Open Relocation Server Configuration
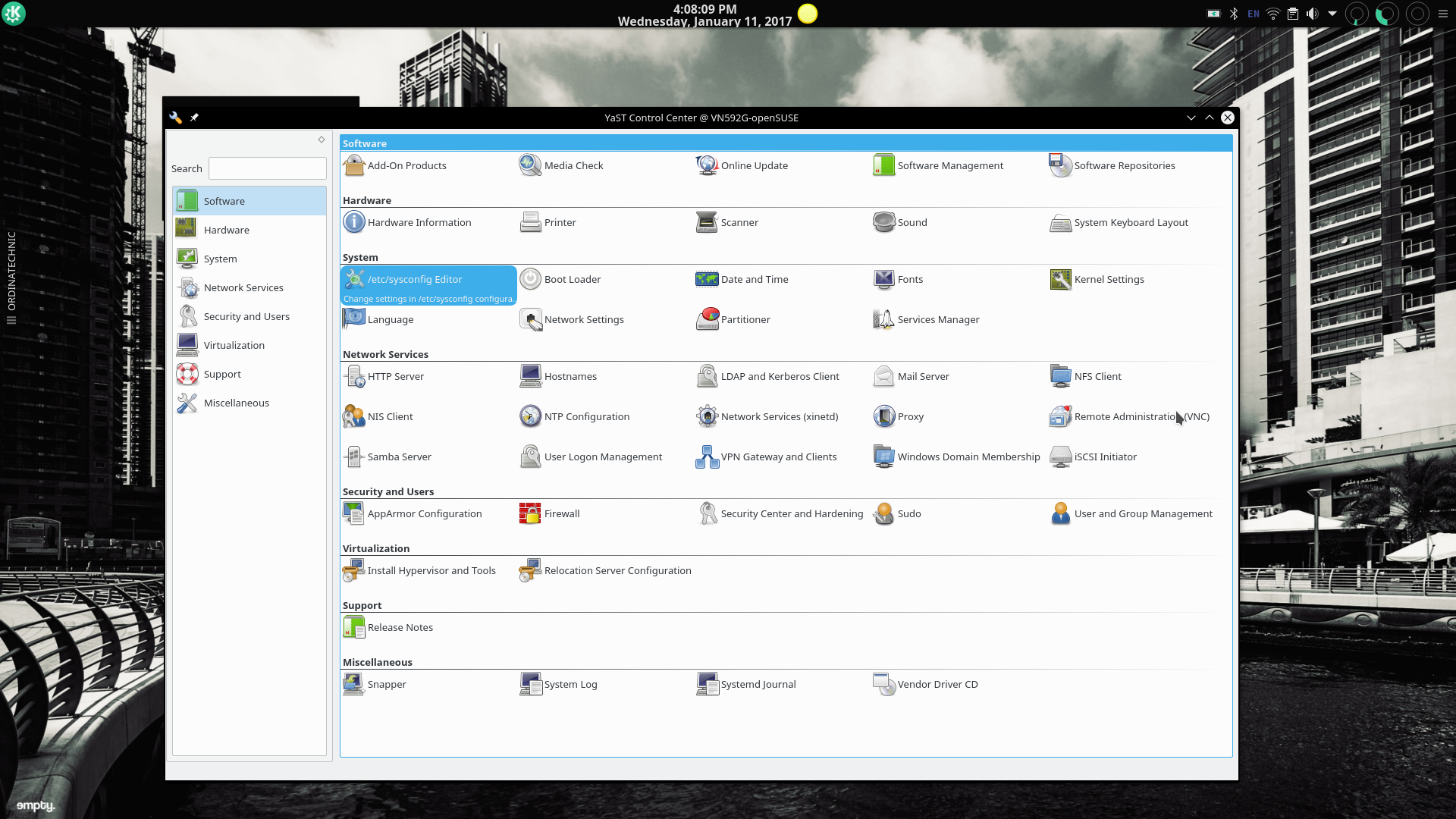 (x=606, y=570)
